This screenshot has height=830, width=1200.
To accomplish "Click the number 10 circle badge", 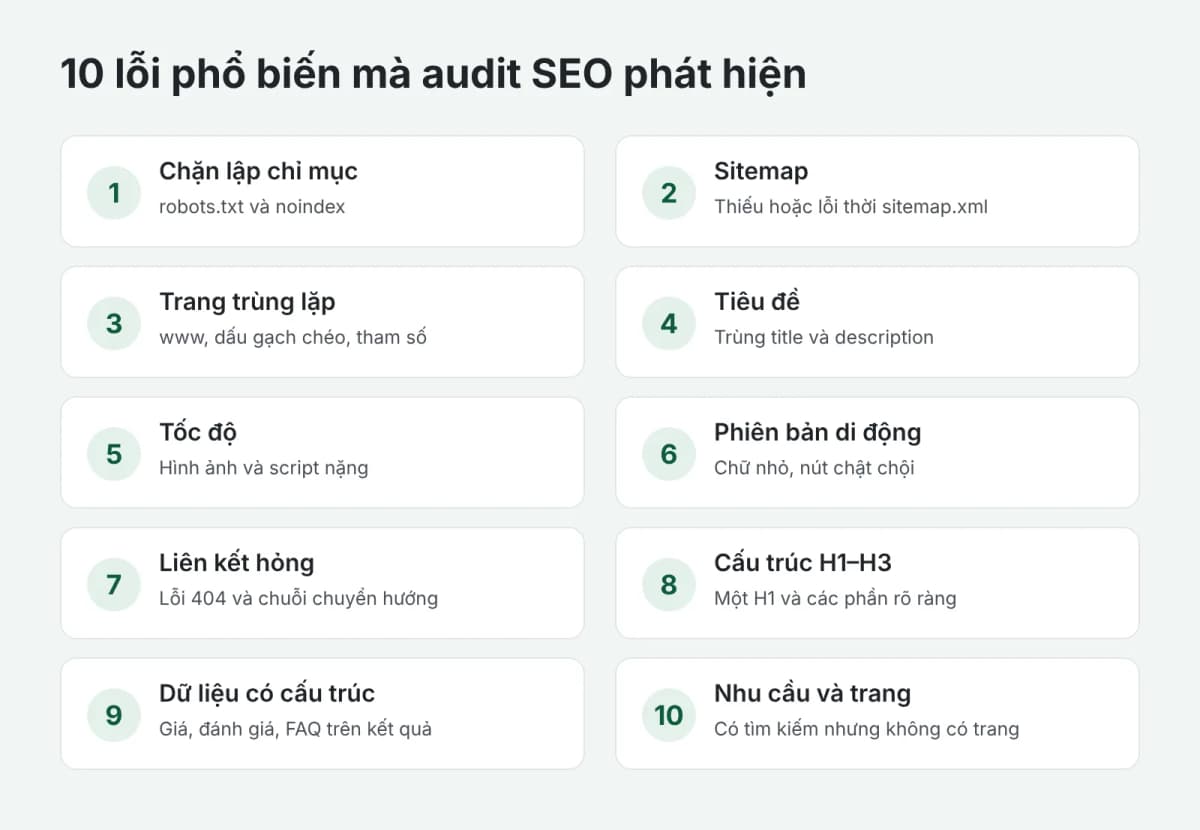I will 669,714.
